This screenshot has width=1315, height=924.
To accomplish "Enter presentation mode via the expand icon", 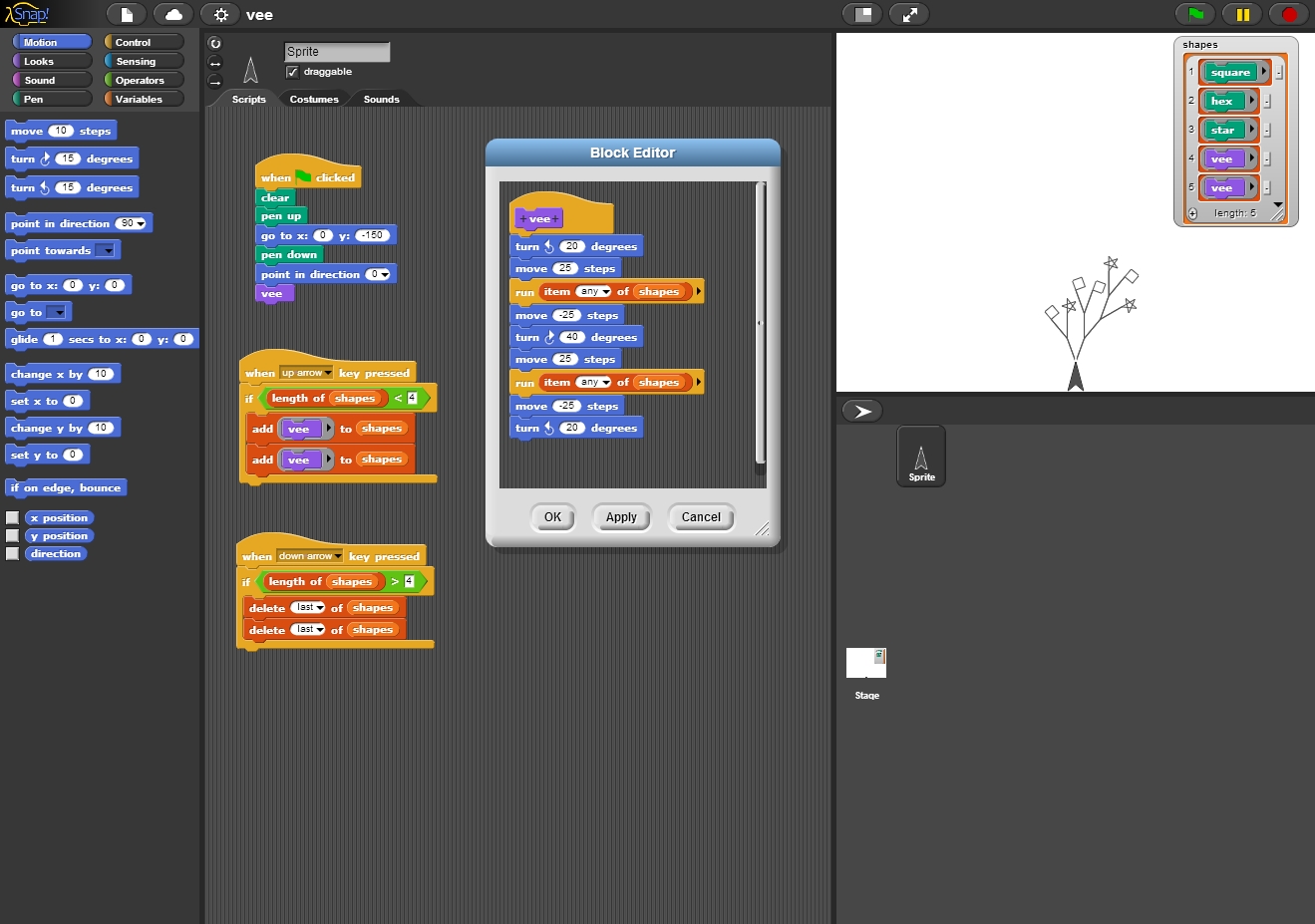I will [909, 14].
